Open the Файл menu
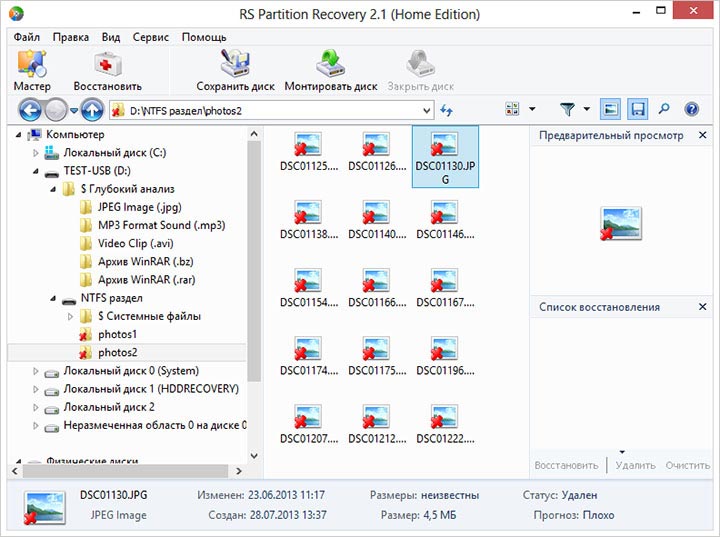Image resolution: width=720 pixels, height=537 pixels. click(27, 37)
